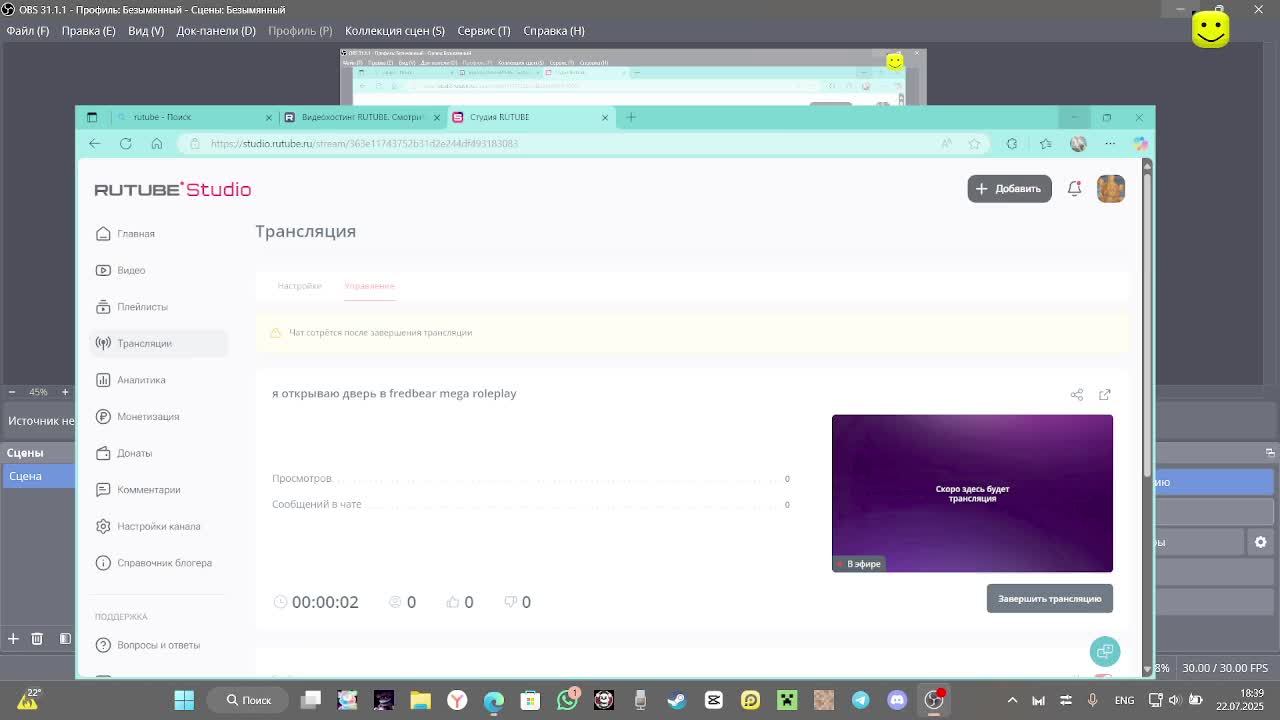Open the OBS settings gear icon at right
The image size is (1280, 720).
coord(1260,542)
